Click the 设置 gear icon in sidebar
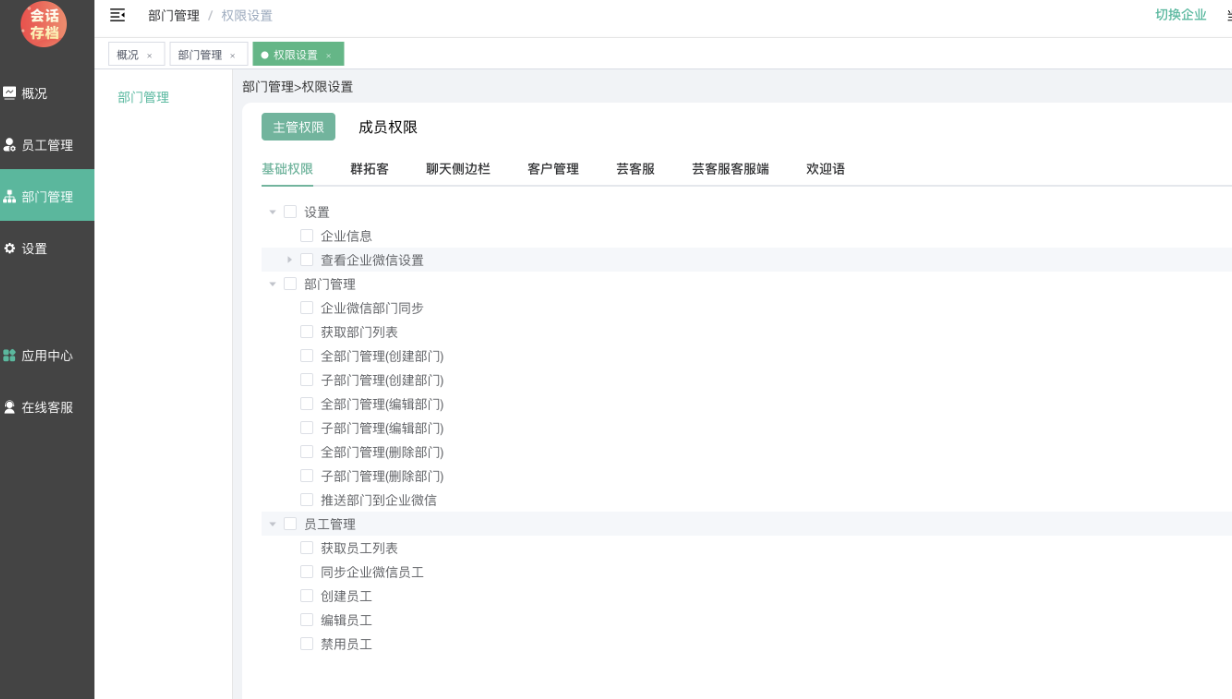 (10, 248)
